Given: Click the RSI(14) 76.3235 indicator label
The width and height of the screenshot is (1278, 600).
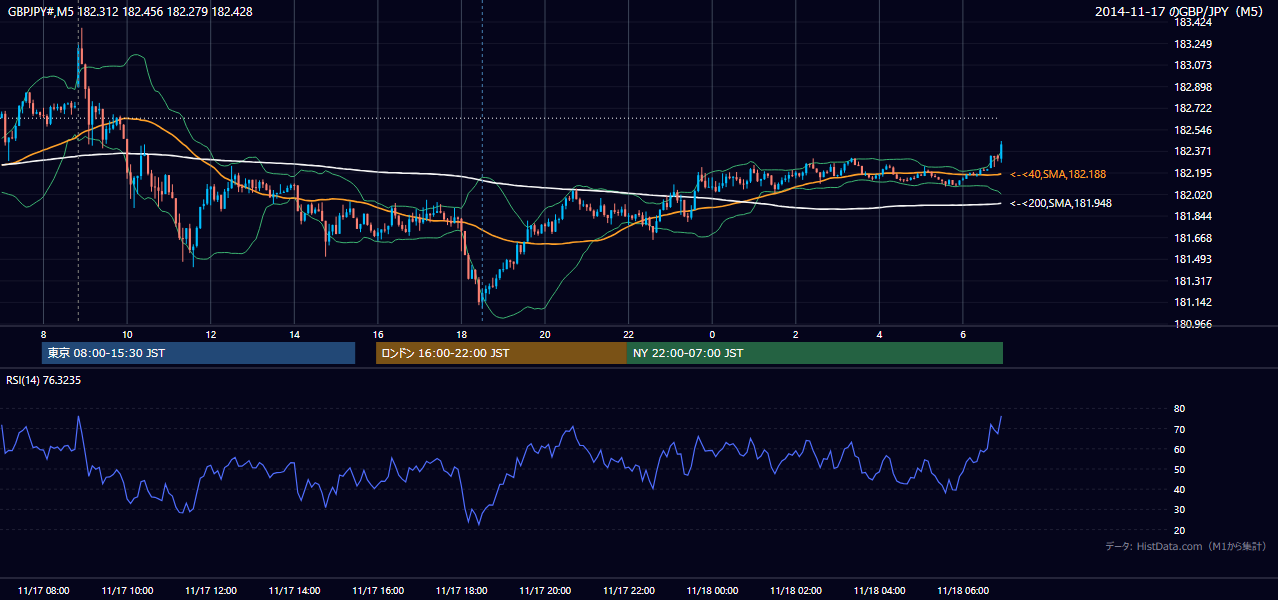Looking at the screenshot, I should 44,380.
